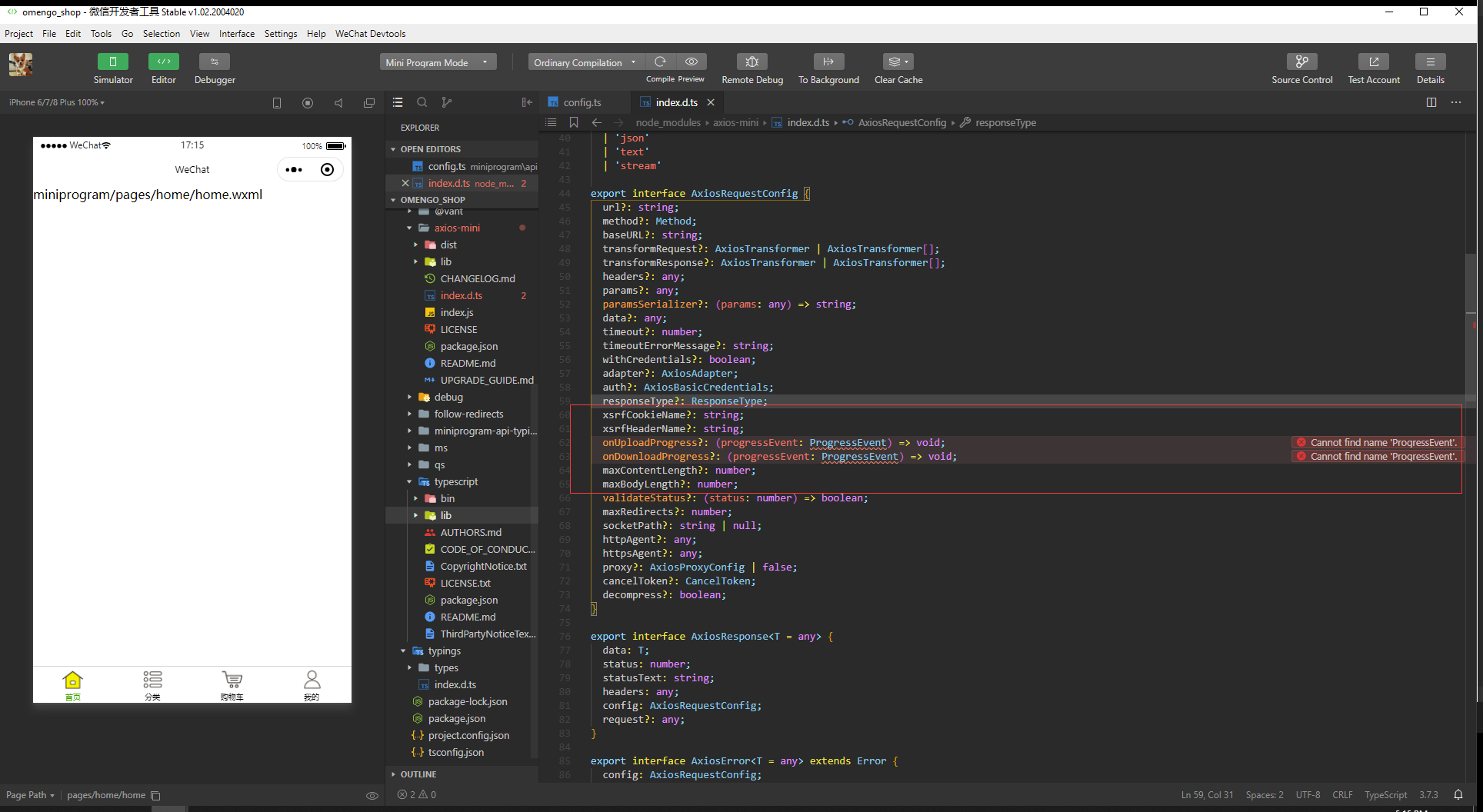Tap the 分类 tab in the simulator

(x=152, y=685)
